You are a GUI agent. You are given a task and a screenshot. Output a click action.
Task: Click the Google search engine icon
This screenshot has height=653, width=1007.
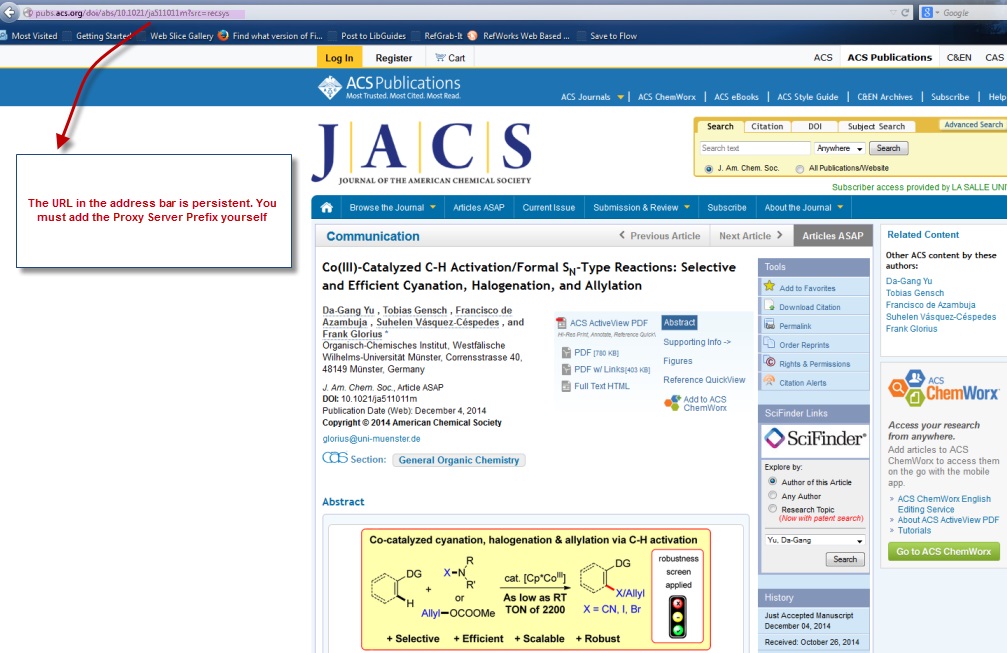click(x=927, y=13)
